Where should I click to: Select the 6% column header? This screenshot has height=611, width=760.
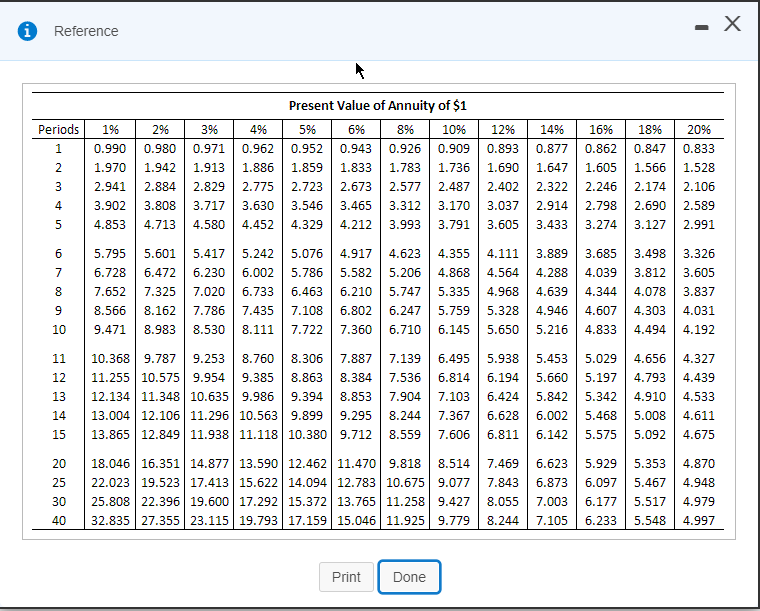click(x=356, y=130)
